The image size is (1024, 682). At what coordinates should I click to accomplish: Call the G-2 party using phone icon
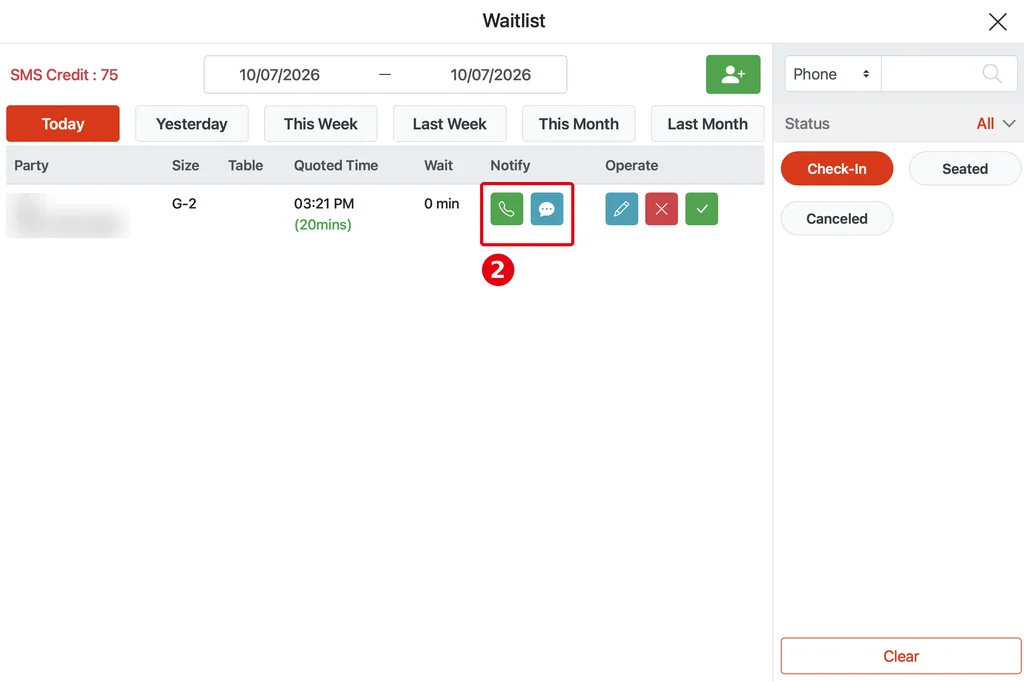click(506, 209)
